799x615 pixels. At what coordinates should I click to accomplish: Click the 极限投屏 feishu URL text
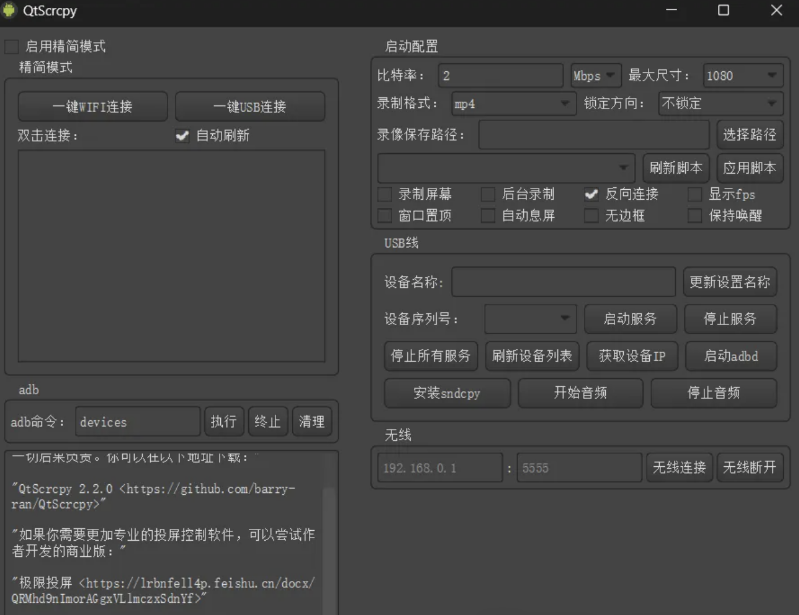coord(163,590)
